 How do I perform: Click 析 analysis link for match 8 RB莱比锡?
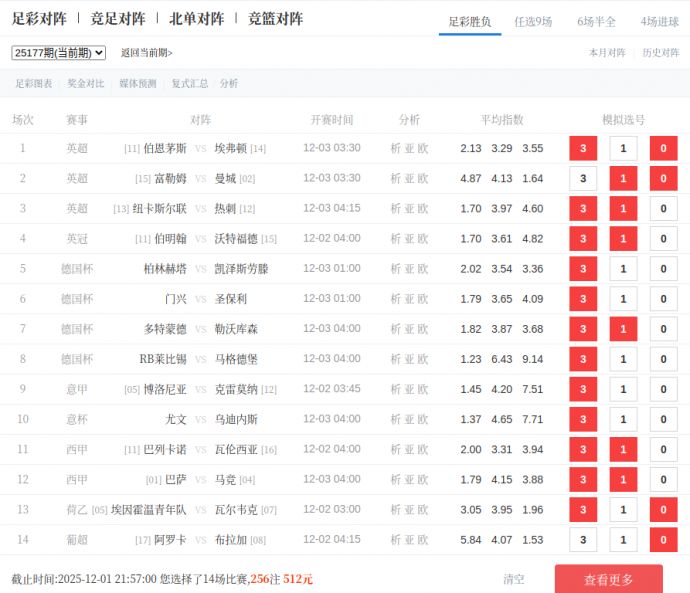coord(395,359)
